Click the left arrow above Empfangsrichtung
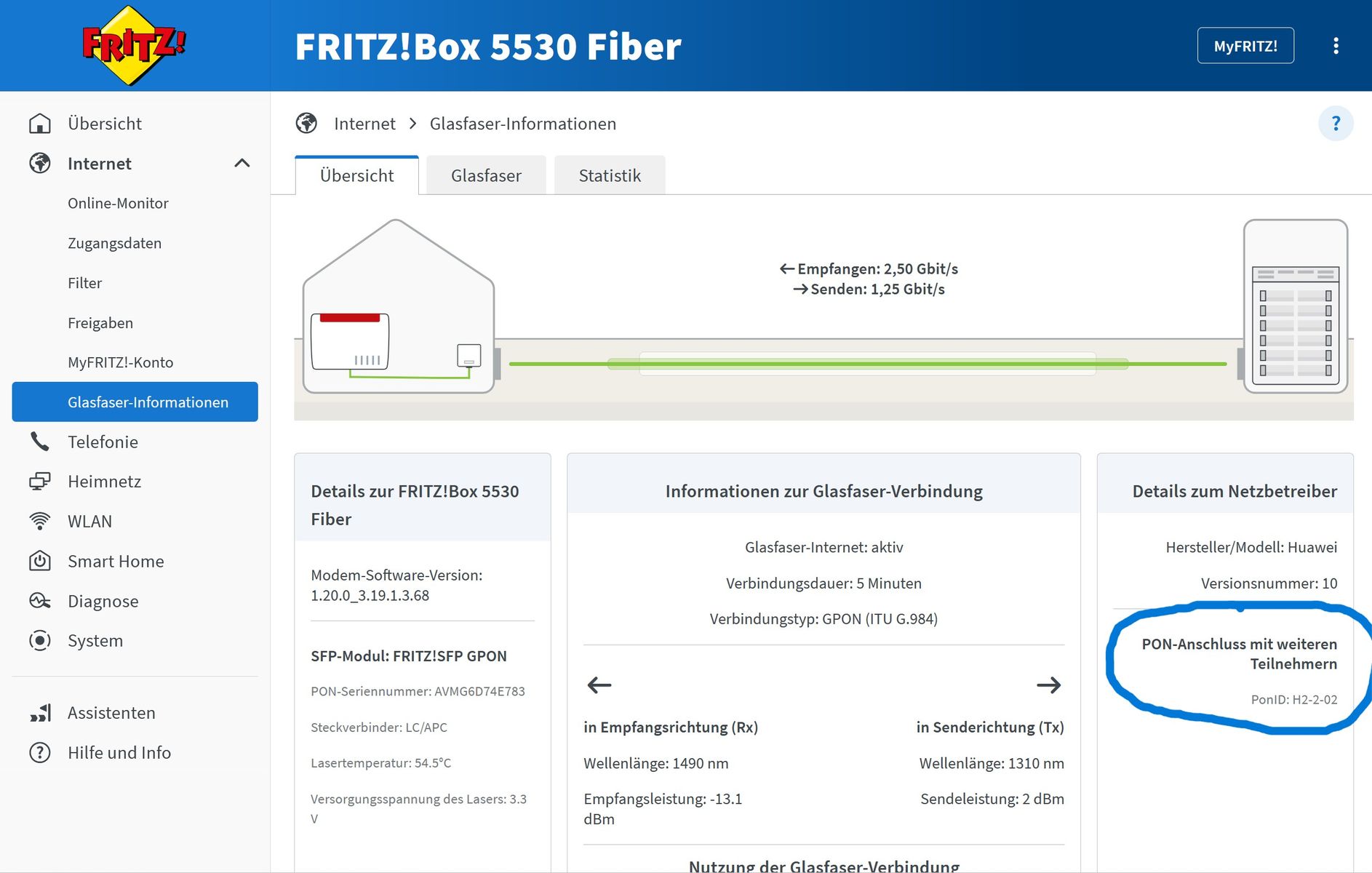 599,685
